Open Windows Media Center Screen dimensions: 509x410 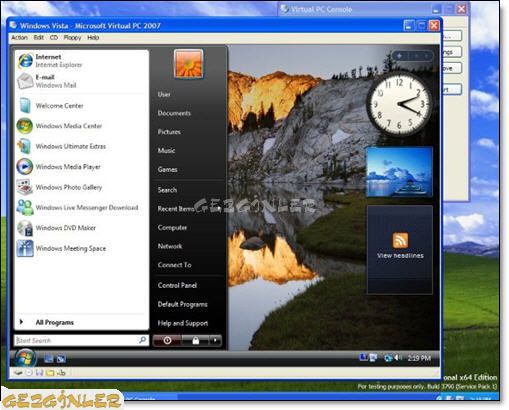click(x=82, y=126)
